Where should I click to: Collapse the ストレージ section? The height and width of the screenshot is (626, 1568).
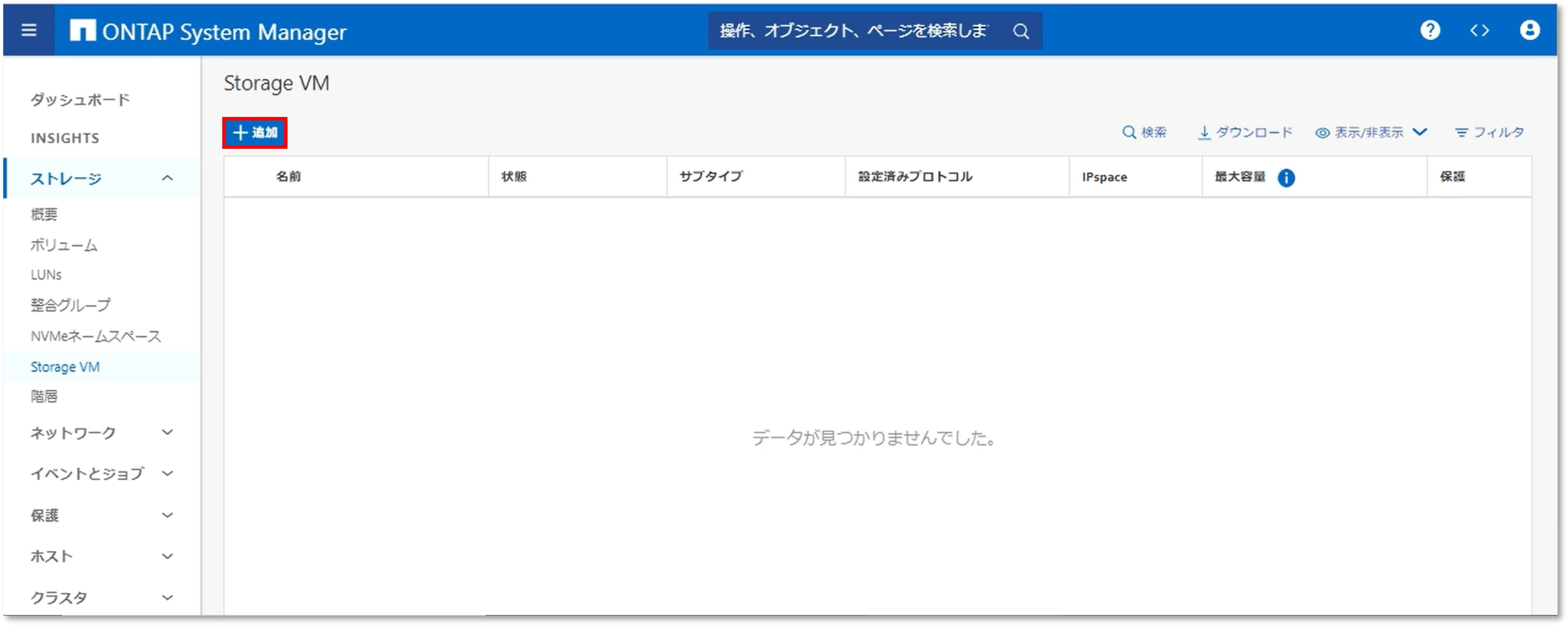click(102, 178)
